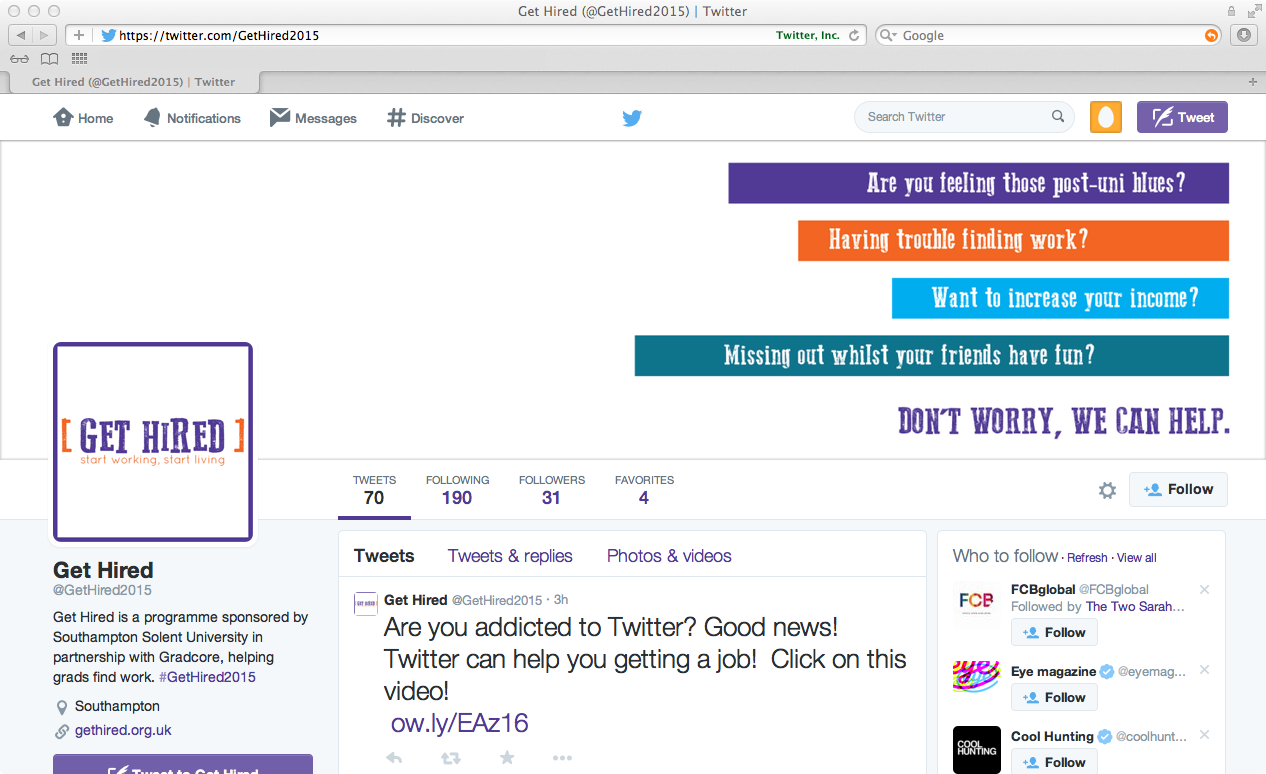
Task: Click the browser back button
Action: (x=20, y=35)
